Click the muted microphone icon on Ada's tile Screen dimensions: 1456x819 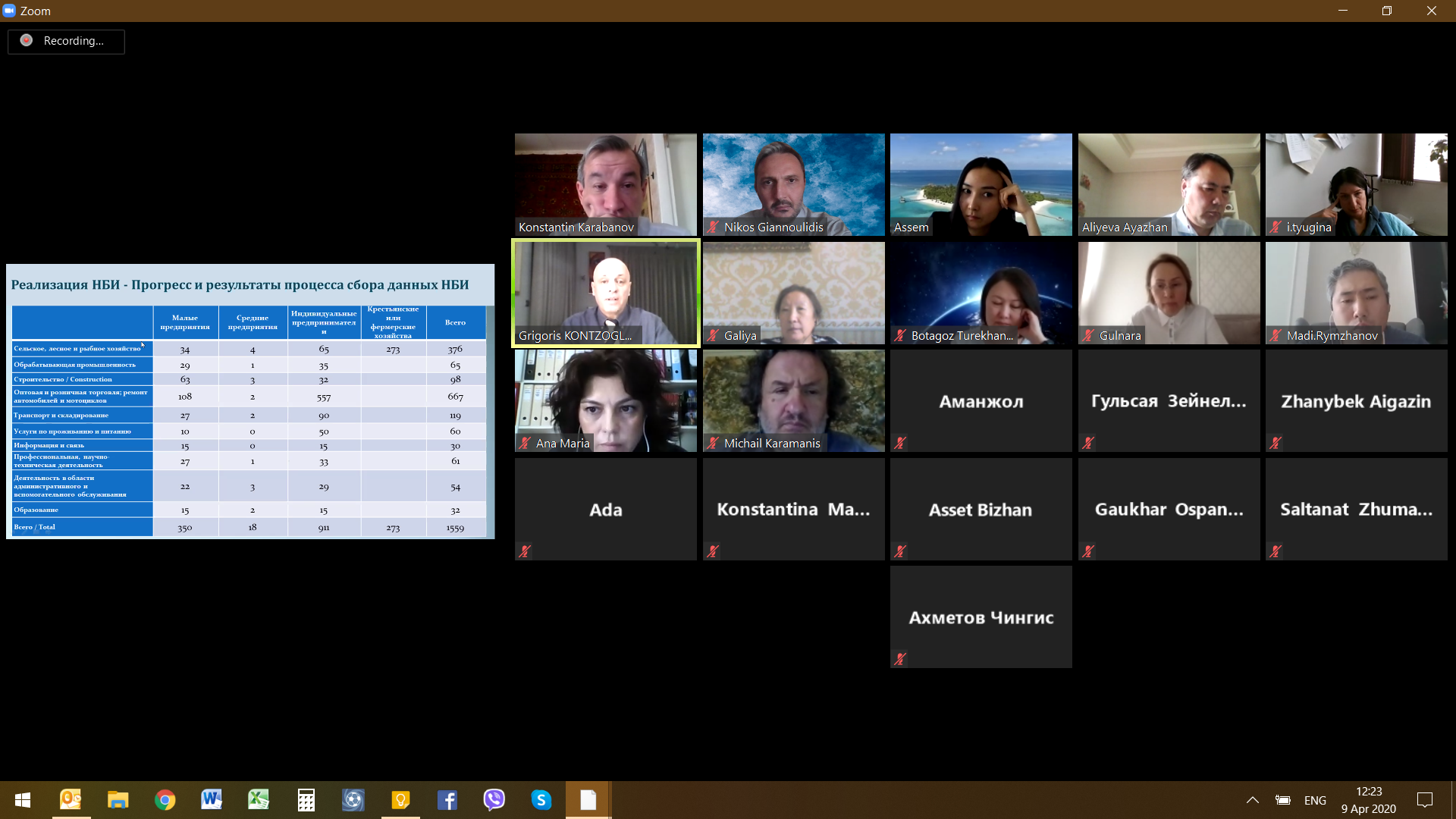point(525,551)
